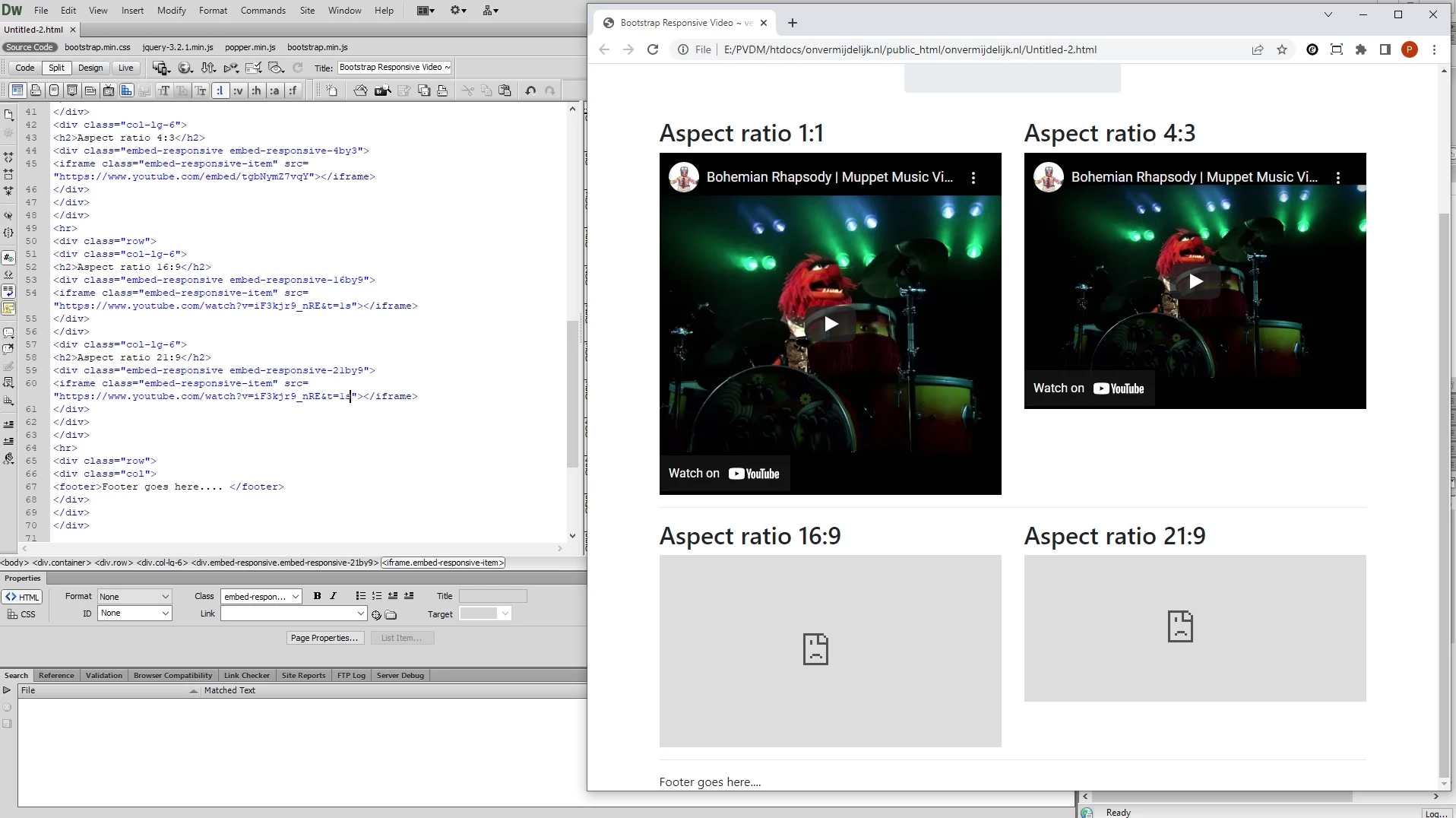Click the Unordered List icon in Properties
This screenshot has height=818, width=1456.
pos(361,596)
